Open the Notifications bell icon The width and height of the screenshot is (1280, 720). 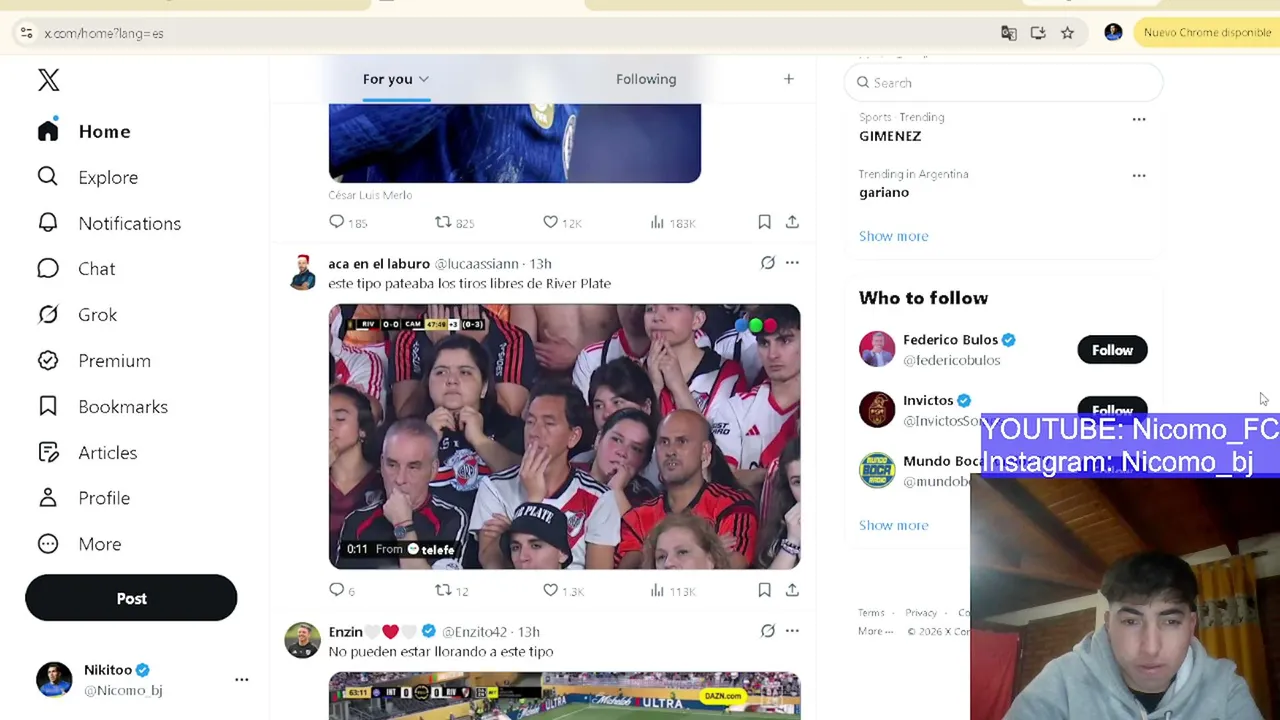coord(48,223)
